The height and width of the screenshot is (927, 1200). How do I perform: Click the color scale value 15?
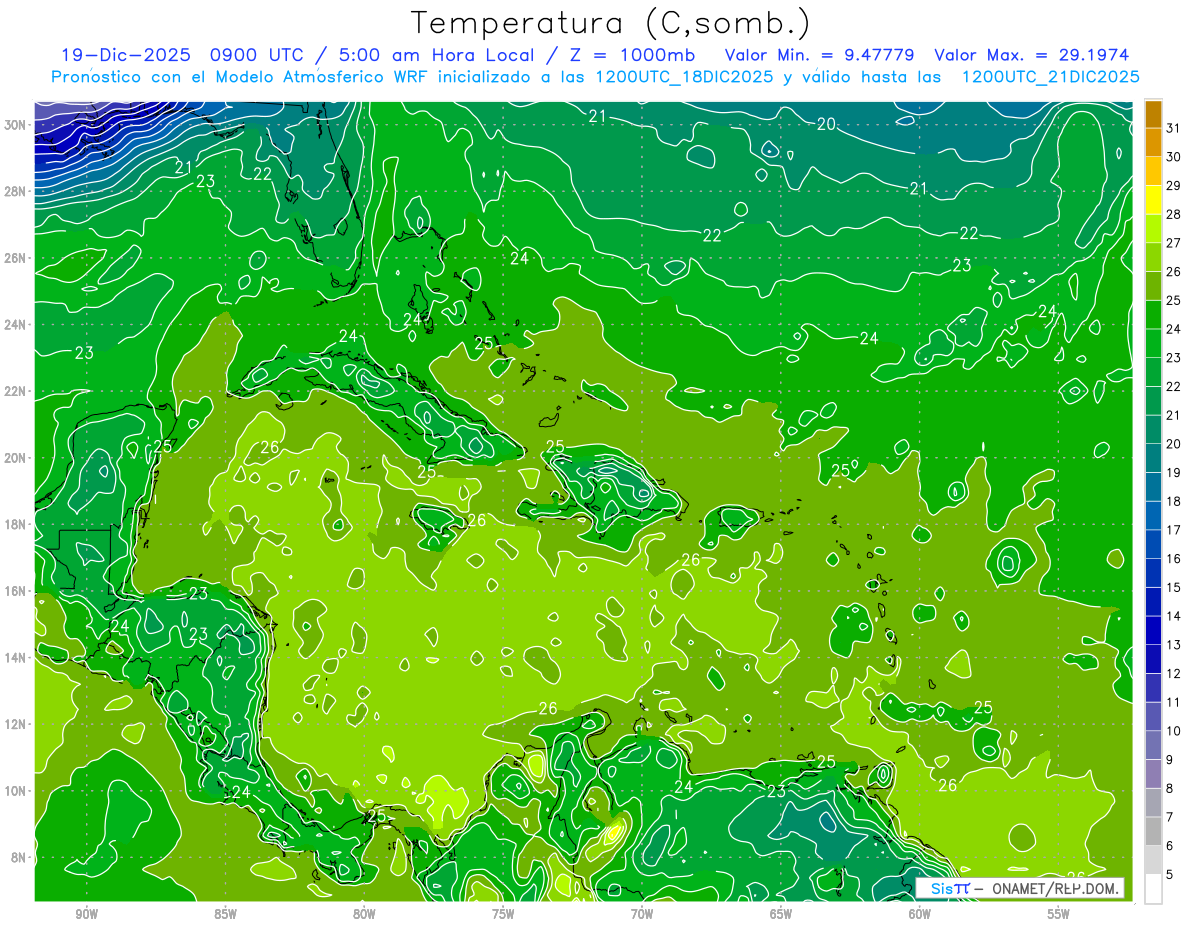coord(1173,587)
